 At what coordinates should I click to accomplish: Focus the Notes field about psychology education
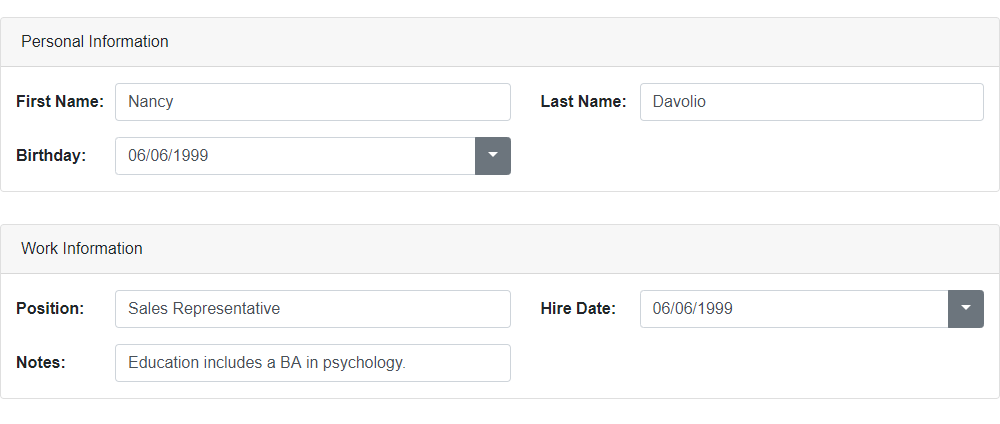[x=312, y=363]
